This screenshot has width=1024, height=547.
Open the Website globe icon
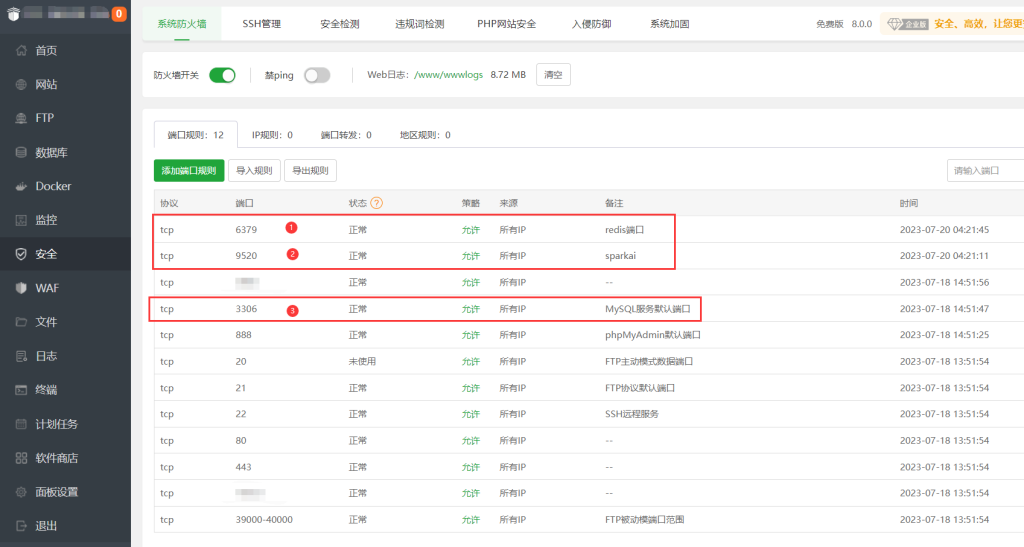click(21, 84)
